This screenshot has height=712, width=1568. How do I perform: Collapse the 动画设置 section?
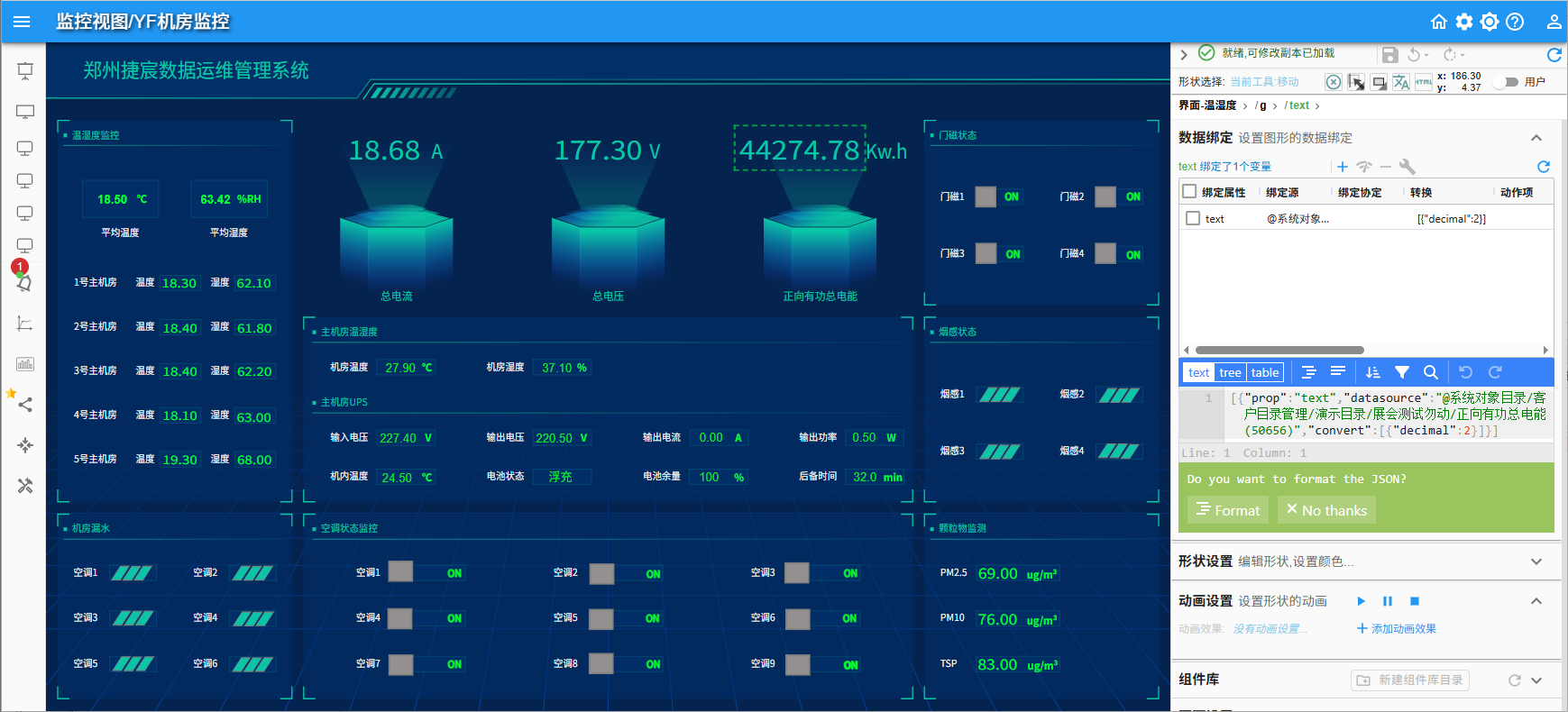(x=1536, y=601)
